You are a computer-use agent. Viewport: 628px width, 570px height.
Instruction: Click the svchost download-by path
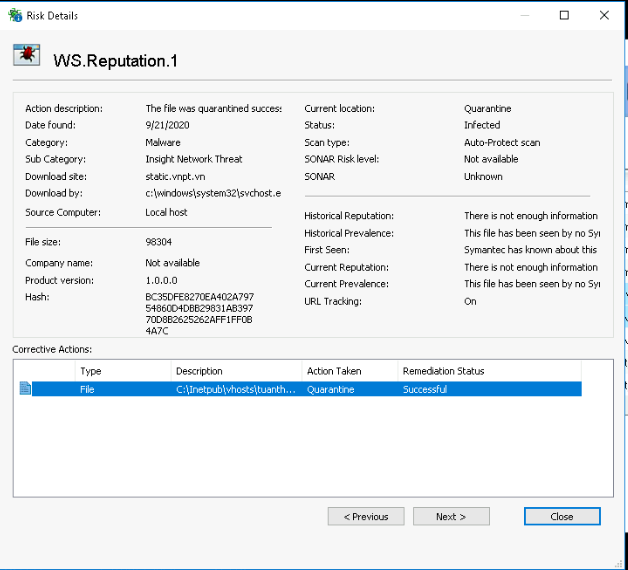click(213, 193)
